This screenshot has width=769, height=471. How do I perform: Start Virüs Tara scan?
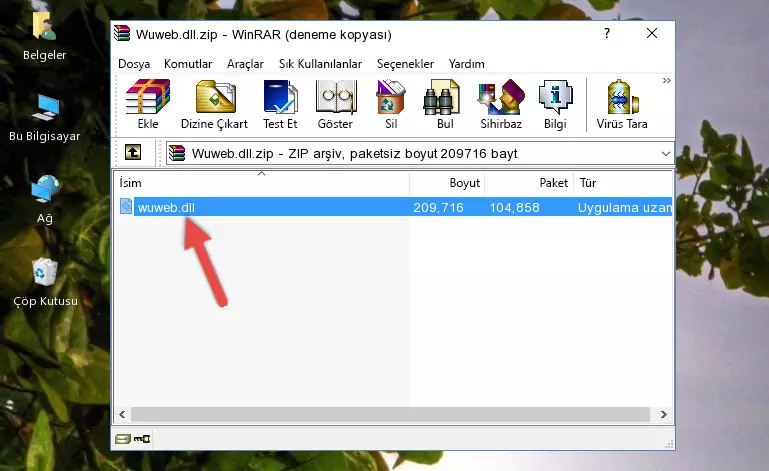[622, 105]
